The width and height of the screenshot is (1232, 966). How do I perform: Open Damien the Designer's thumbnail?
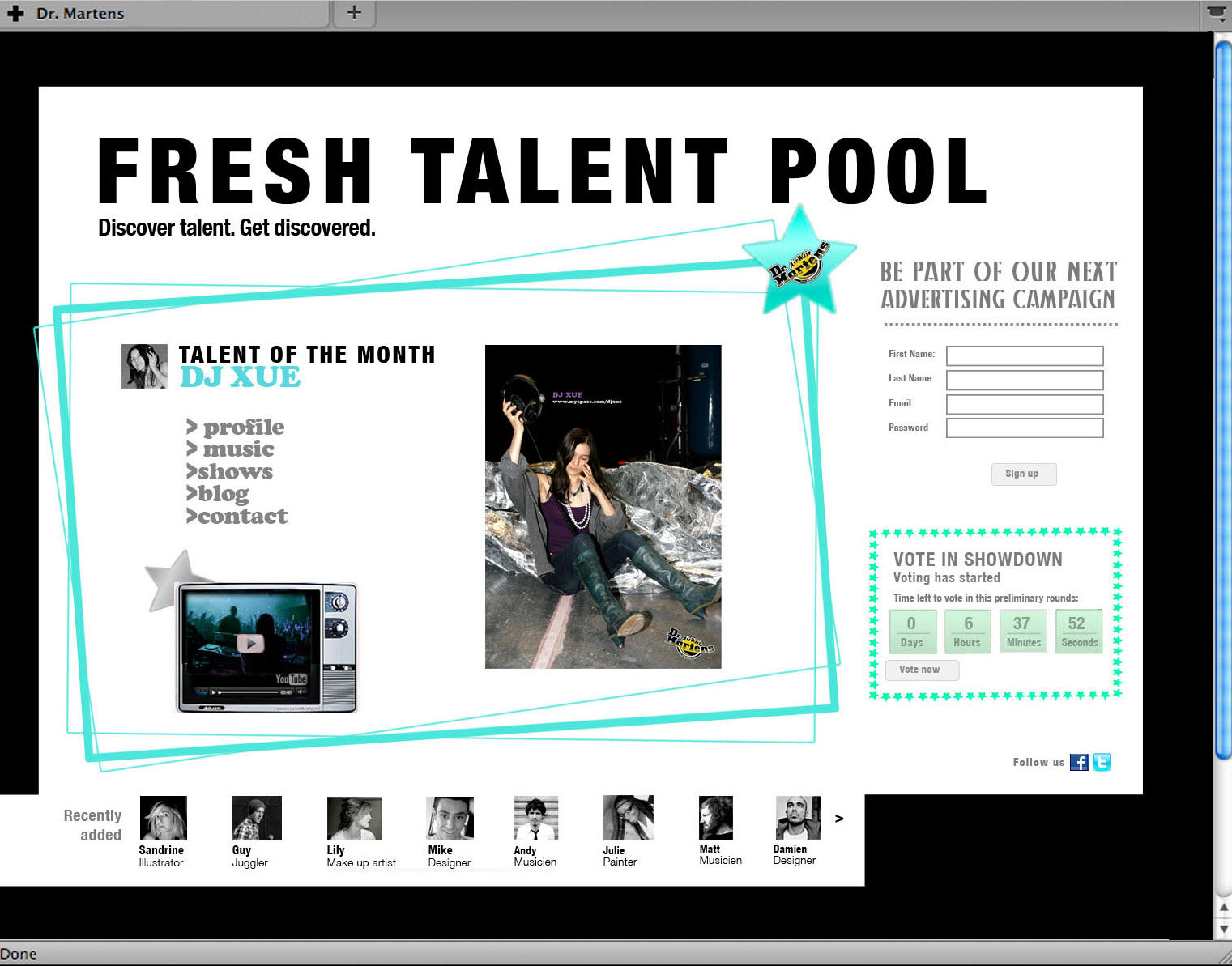[798, 817]
